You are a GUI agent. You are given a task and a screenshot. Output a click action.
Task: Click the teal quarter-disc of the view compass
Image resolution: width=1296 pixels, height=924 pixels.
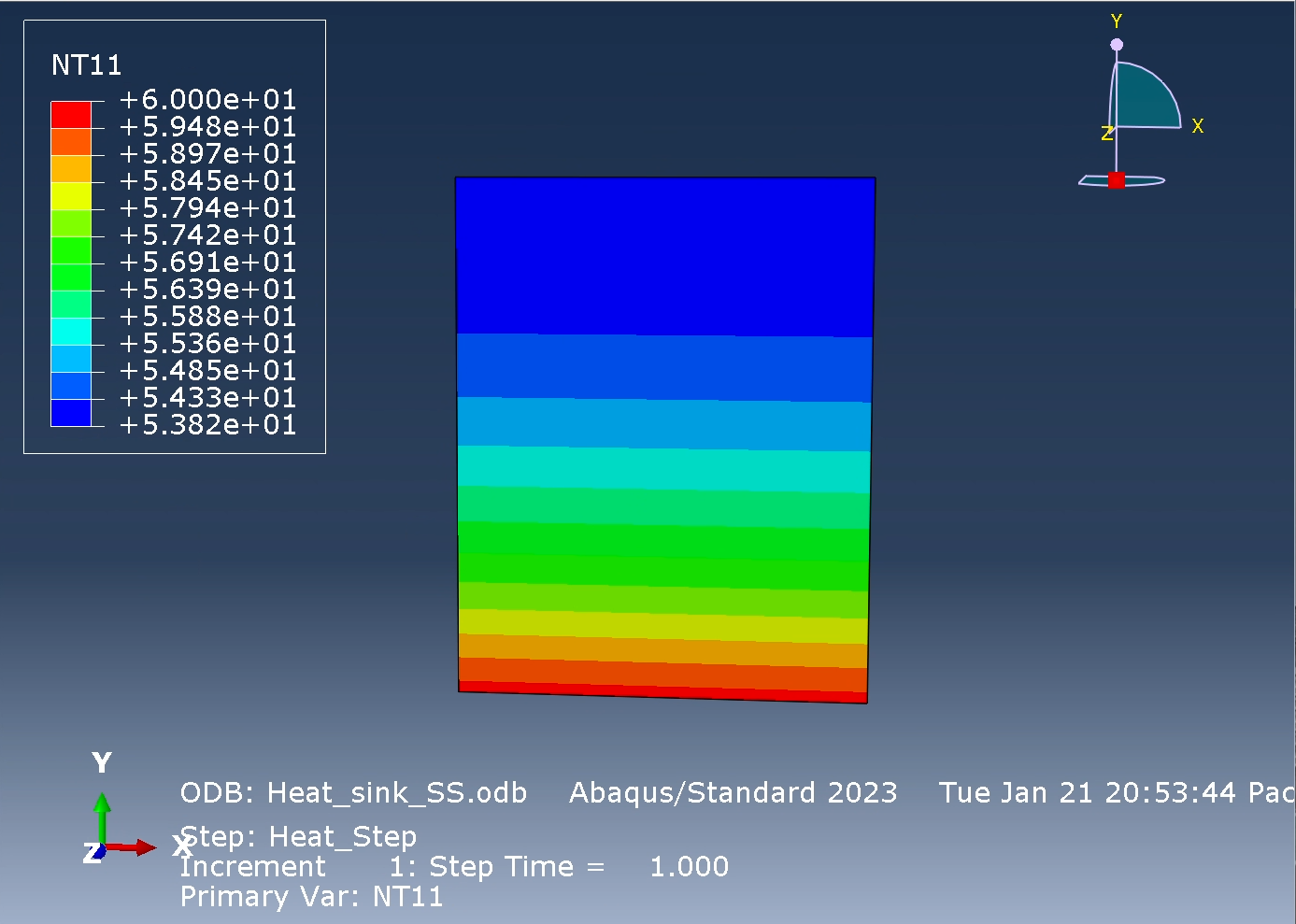1145,93
